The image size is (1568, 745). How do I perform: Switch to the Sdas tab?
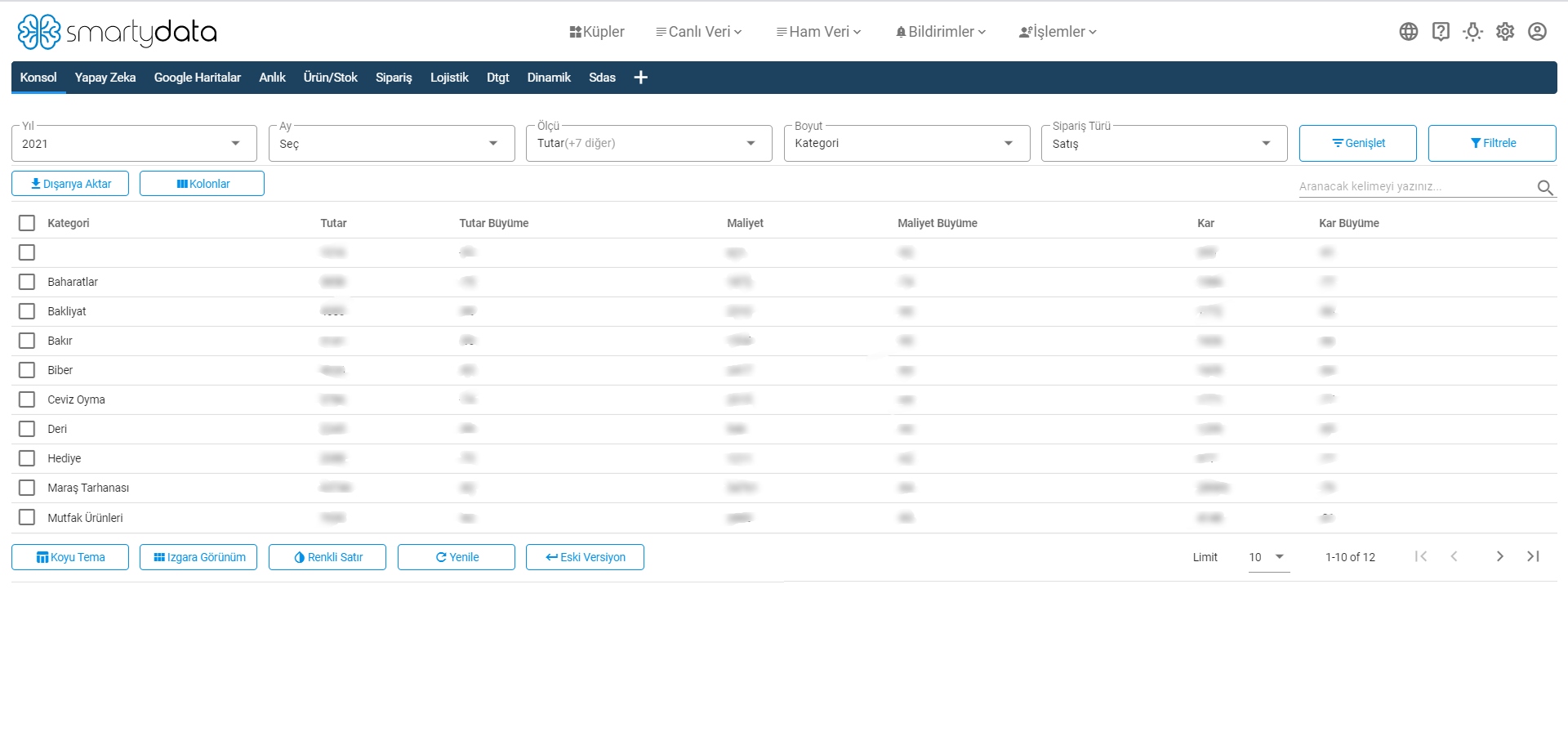click(603, 78)
